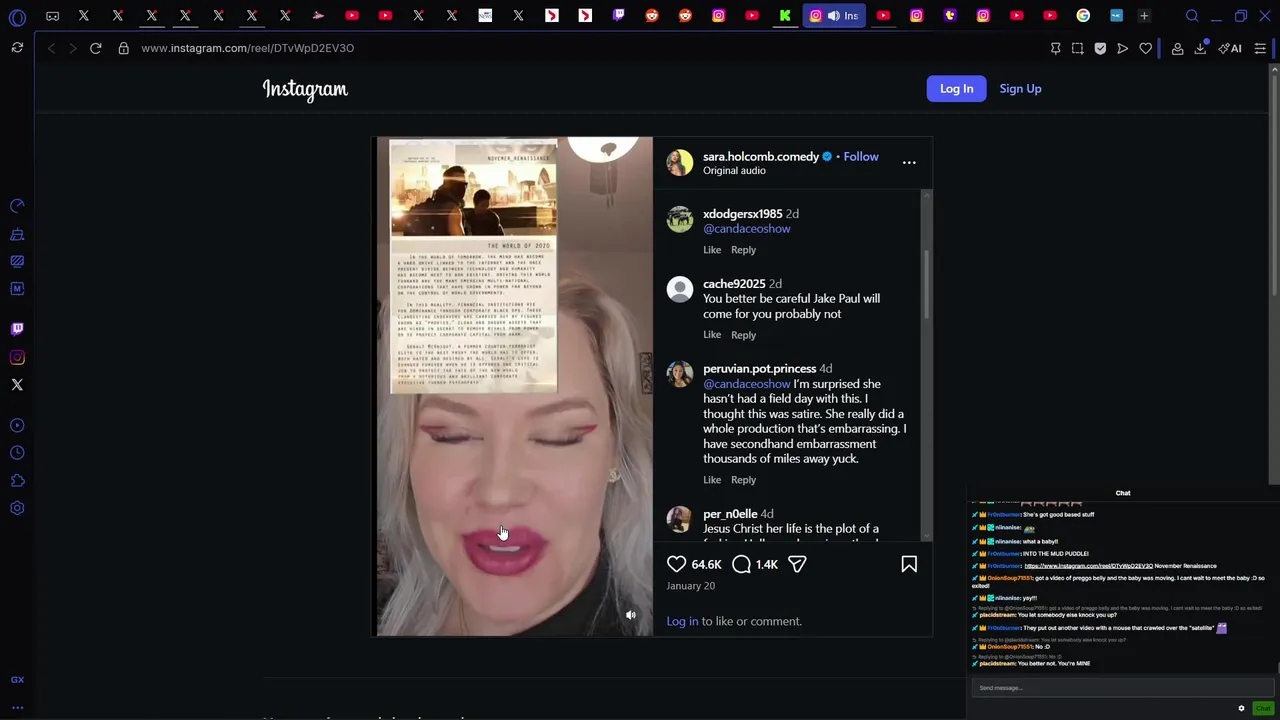View site security lock info
The height and width of the screenshot is (720, 1280).
coord(124,48)
